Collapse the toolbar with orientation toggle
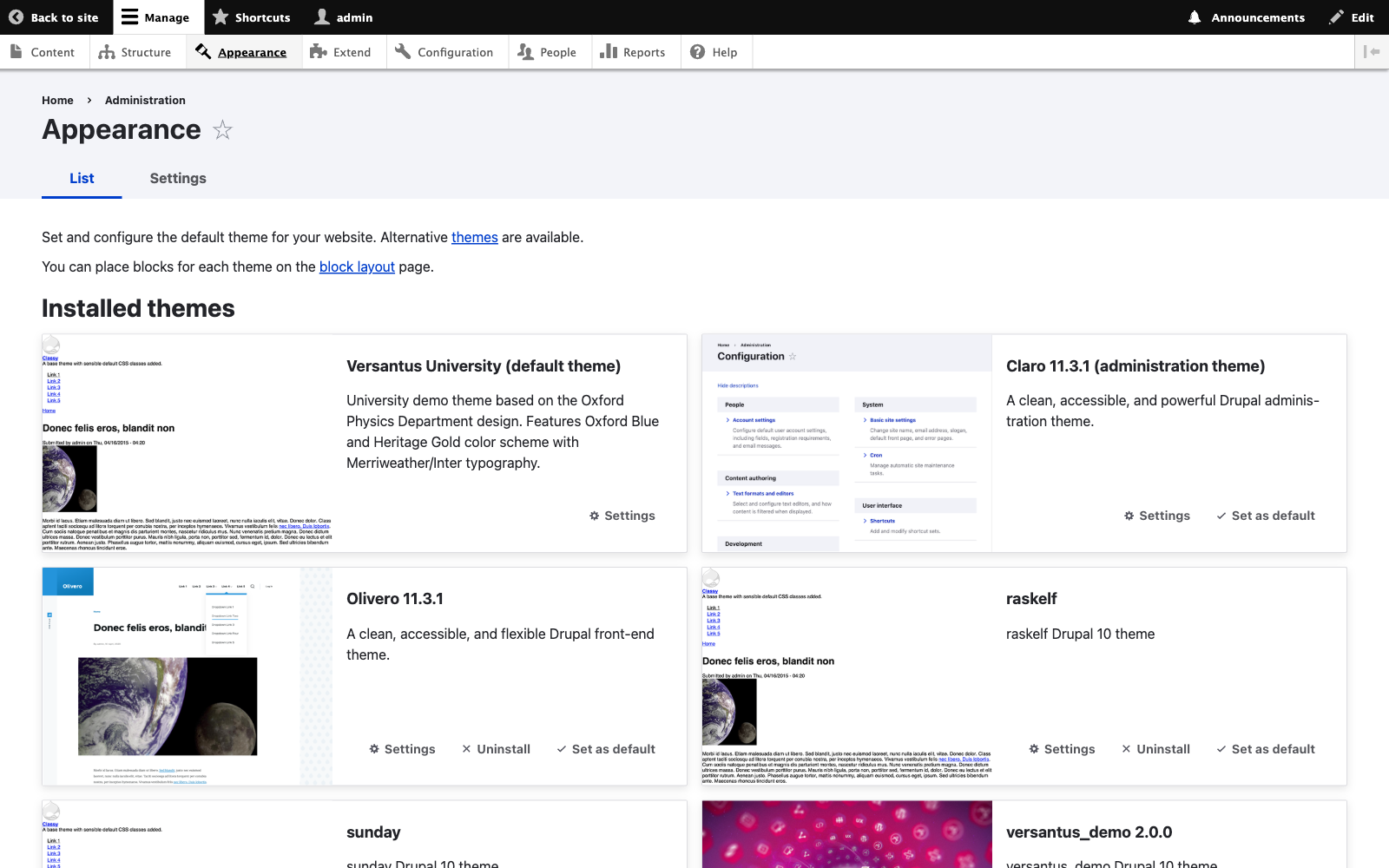Screen dimensions: 1389x868 (1372, 52)
